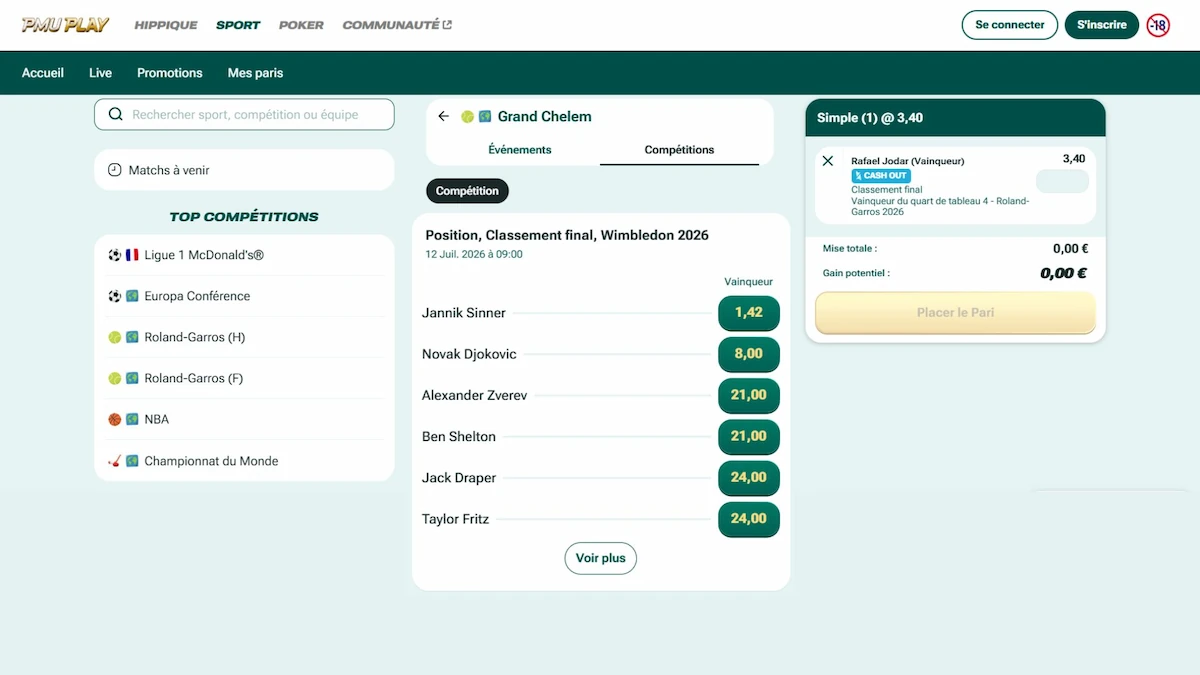This screenshot has height=675, width=1200.
Task: Click the soccer ball icon for Europa Conférence
Action: tap(114, 296)
